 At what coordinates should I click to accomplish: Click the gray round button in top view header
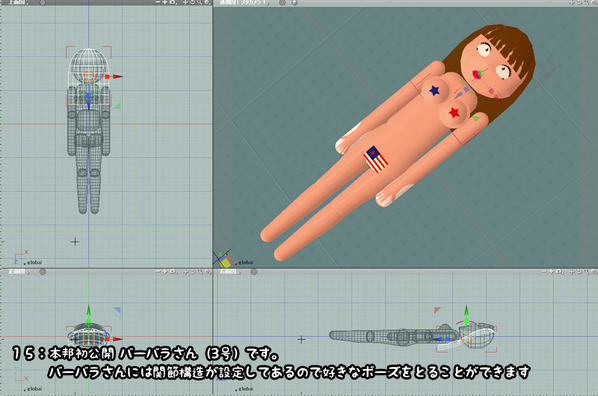(x=43, y=2)
